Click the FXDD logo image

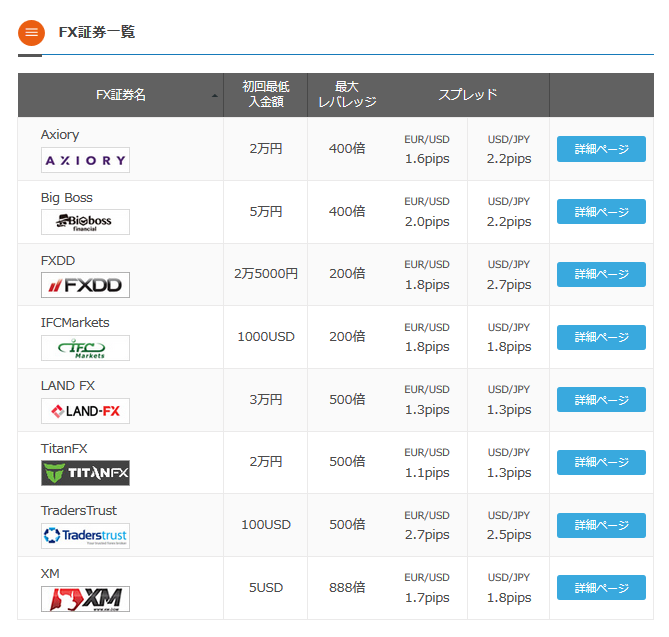click(x=85, y=285)
